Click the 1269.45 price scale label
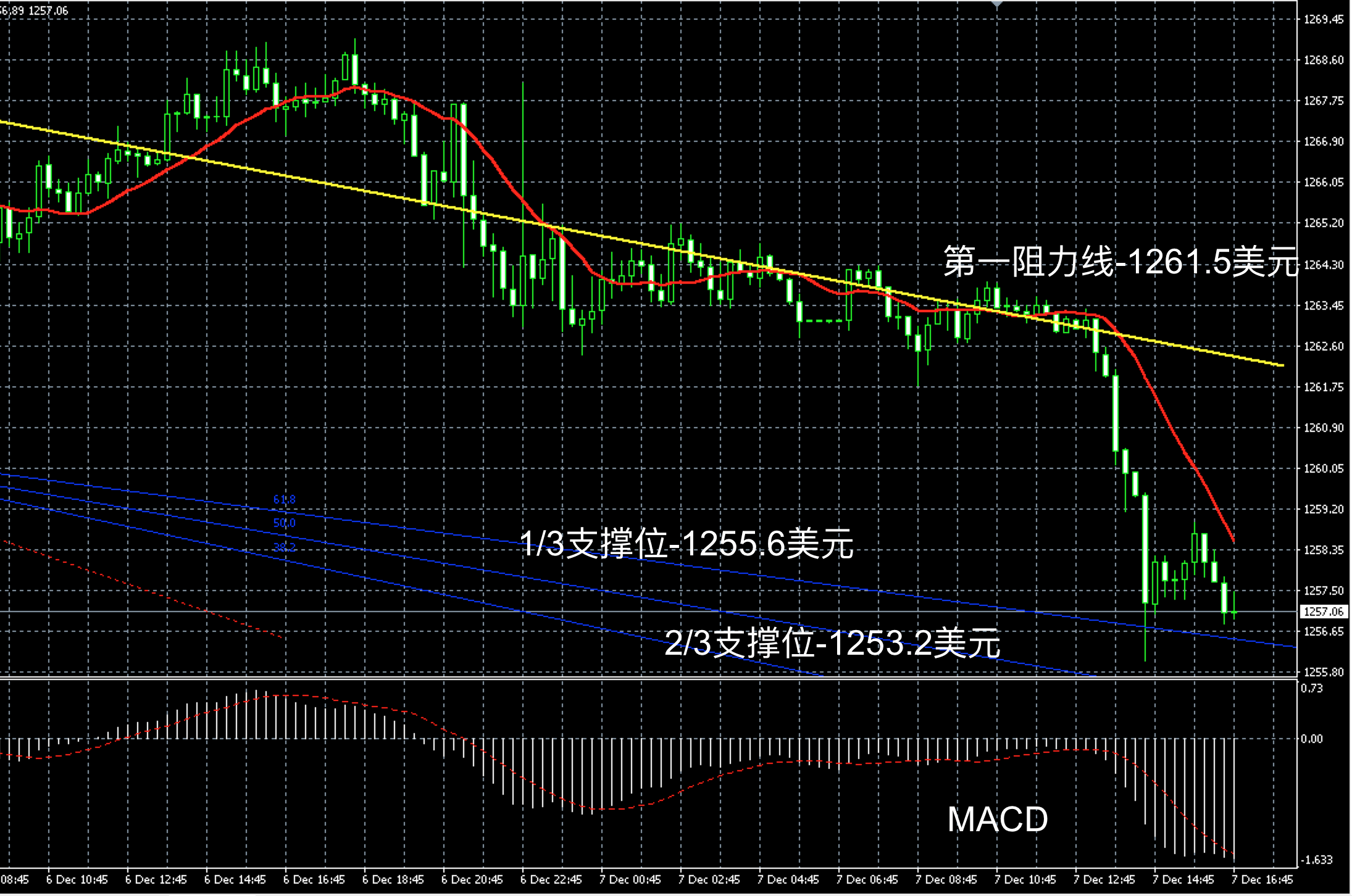1352x896 pixels. coord(1323,20)
